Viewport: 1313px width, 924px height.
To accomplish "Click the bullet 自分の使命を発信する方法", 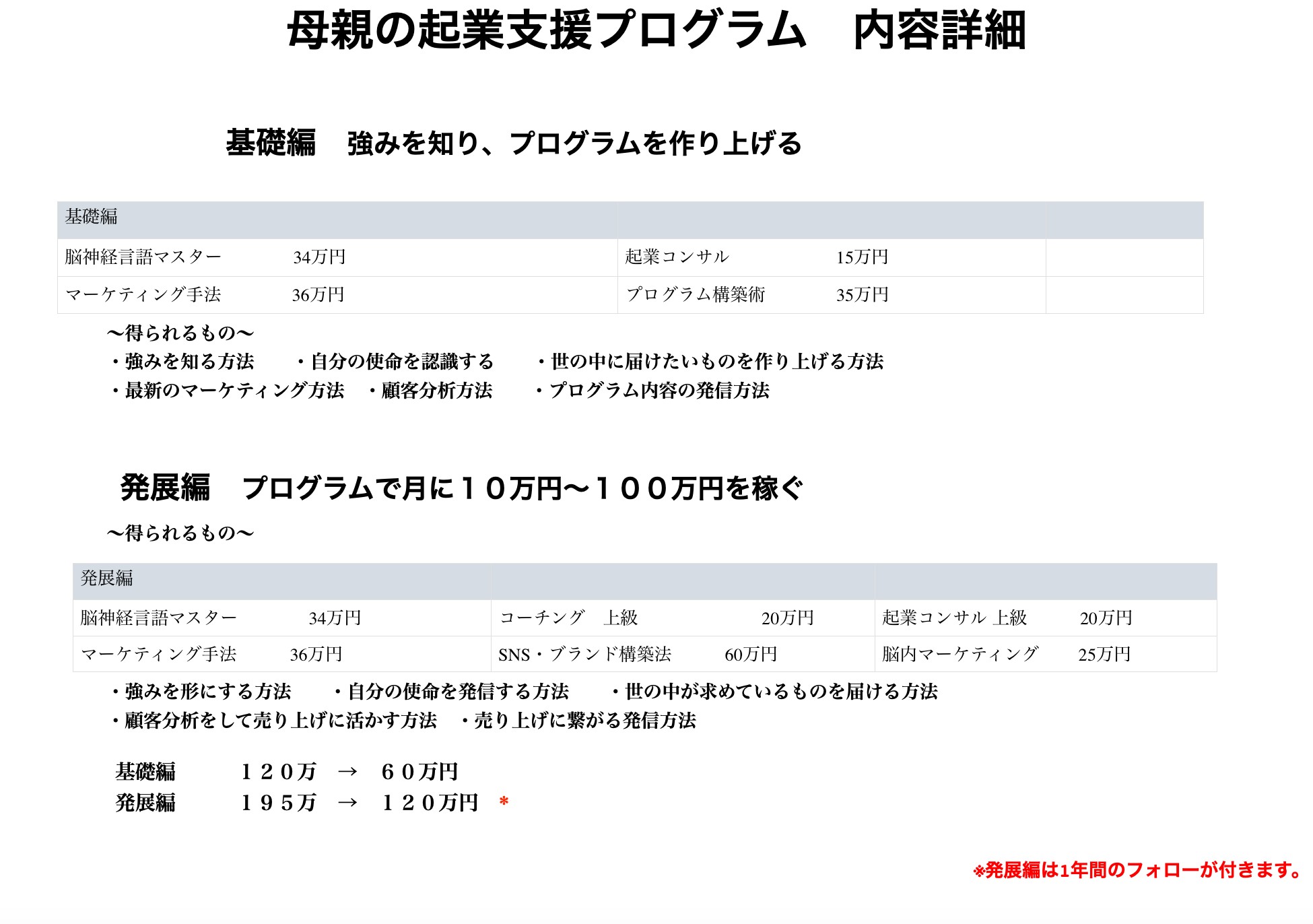I will click(450, 692).
